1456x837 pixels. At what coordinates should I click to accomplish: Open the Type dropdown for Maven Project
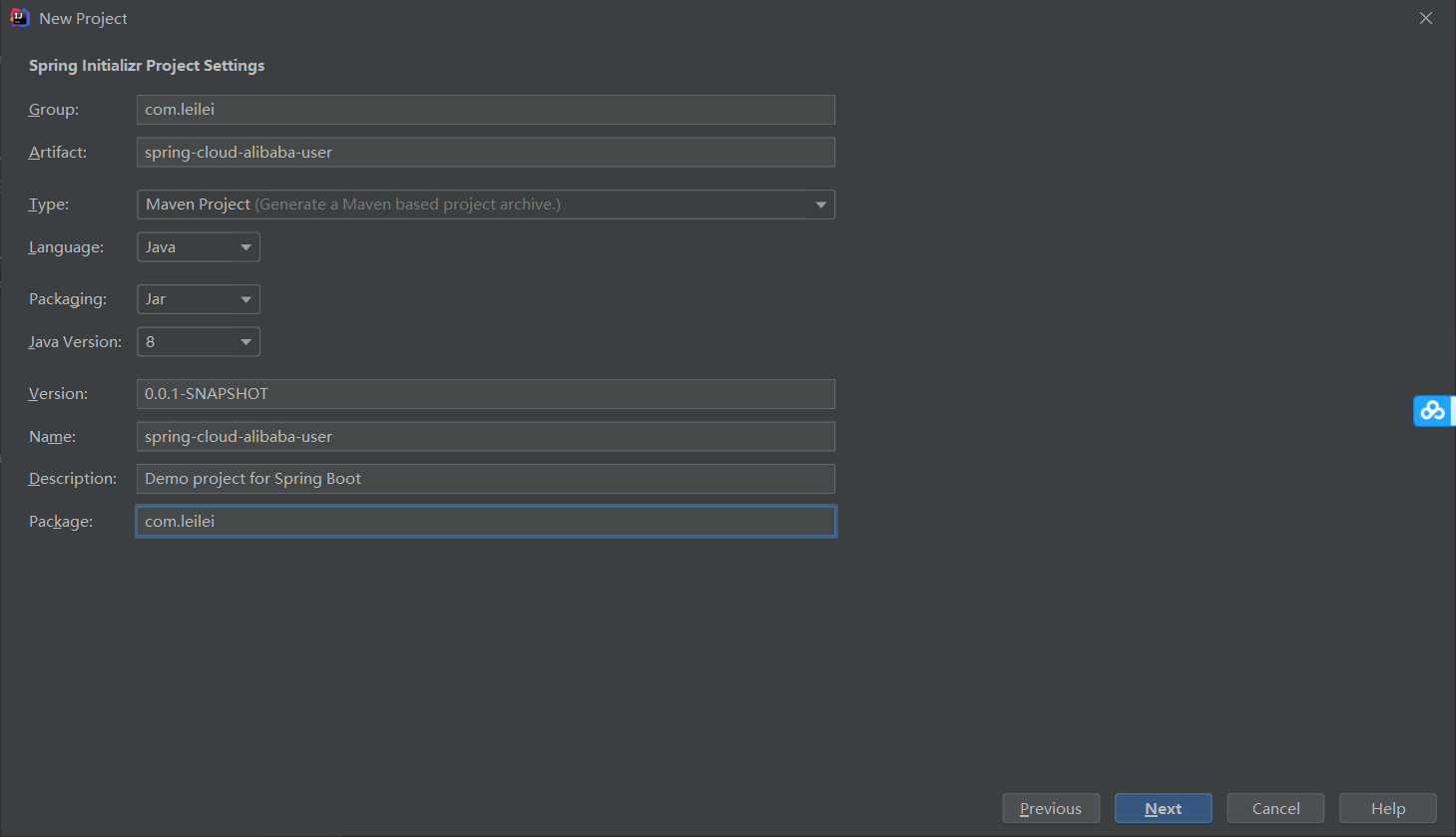coord(485,205)
